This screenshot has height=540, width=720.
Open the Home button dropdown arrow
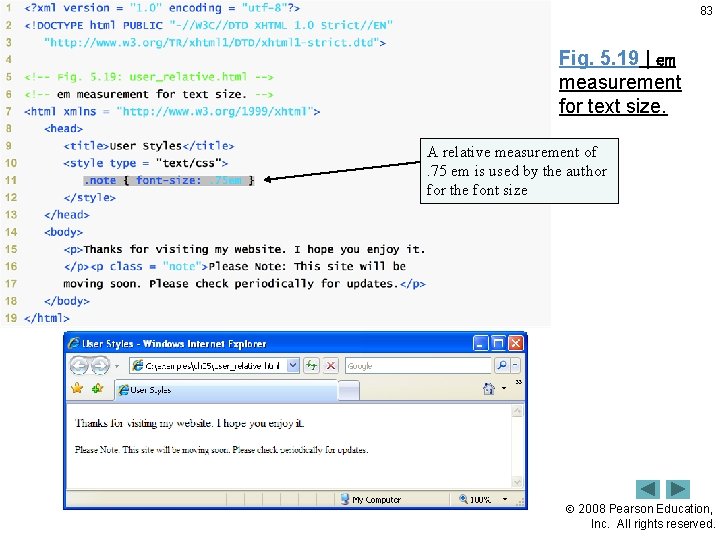pos(504,388)
